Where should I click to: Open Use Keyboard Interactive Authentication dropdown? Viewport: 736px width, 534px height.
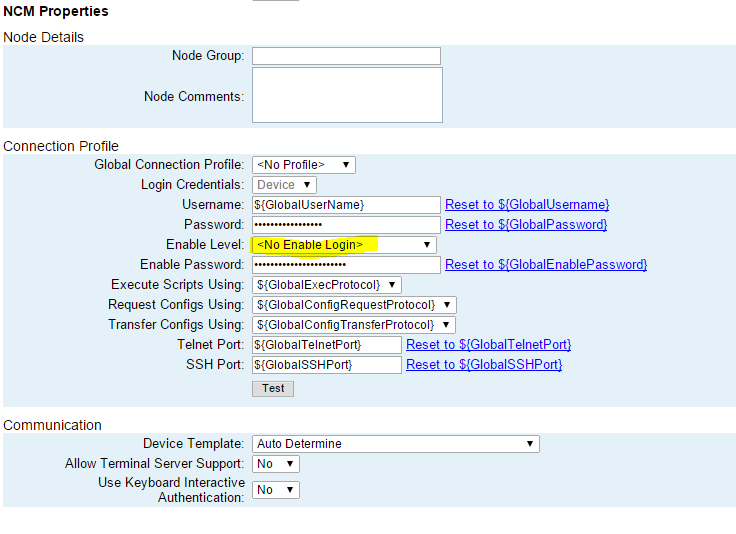click(x=276, y=490)
